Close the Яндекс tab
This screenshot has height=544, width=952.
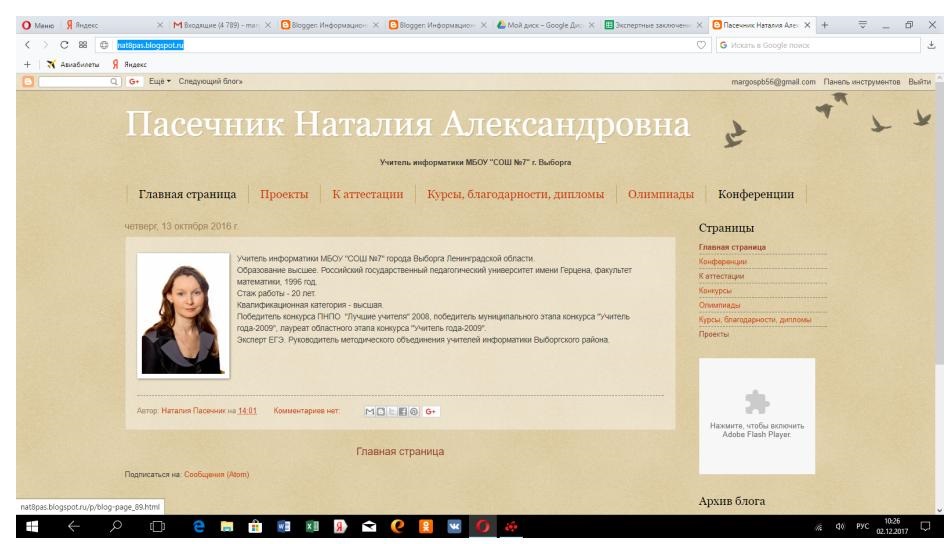(x=160, y=26)
